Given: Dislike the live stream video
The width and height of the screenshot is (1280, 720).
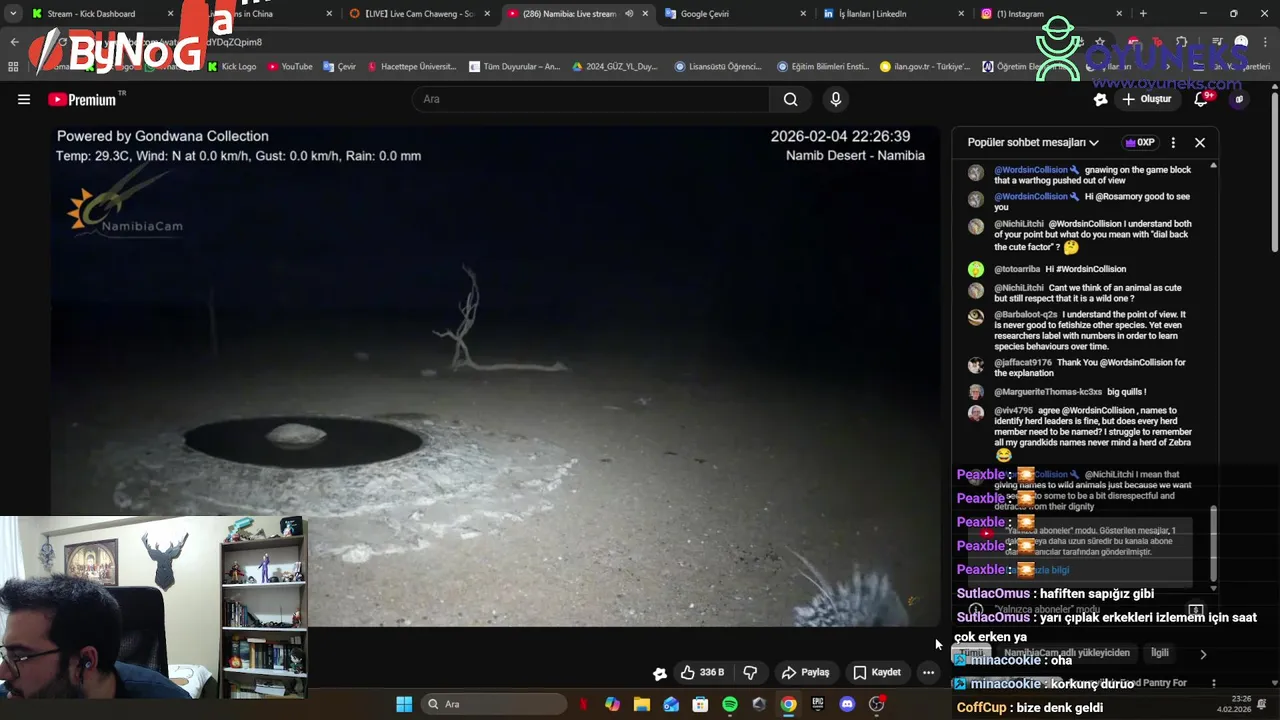Looking at the screenshot, I should (x=750, y=672).
